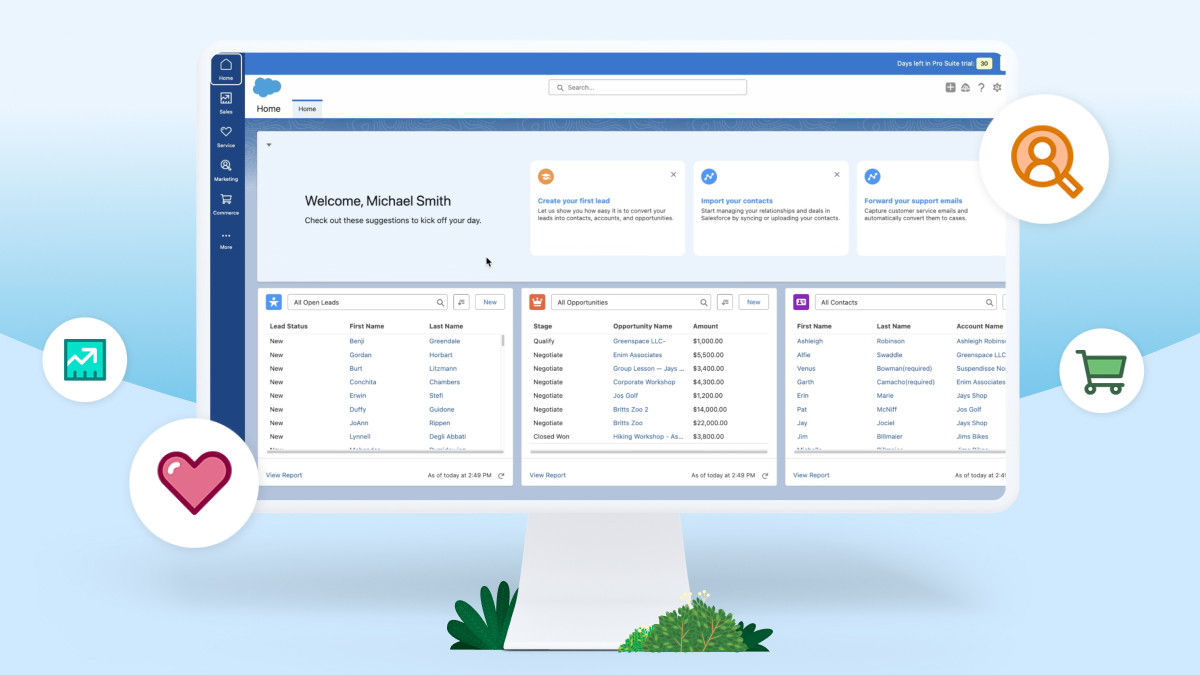The height and width of the screenshot is (675, 1200).
Task: Click New to create an opportunity
Action: click(753, 301)
